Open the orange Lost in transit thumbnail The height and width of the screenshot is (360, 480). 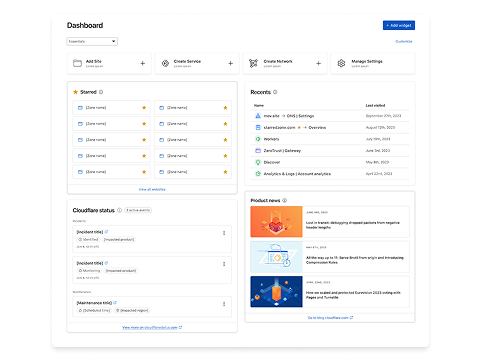276,222
